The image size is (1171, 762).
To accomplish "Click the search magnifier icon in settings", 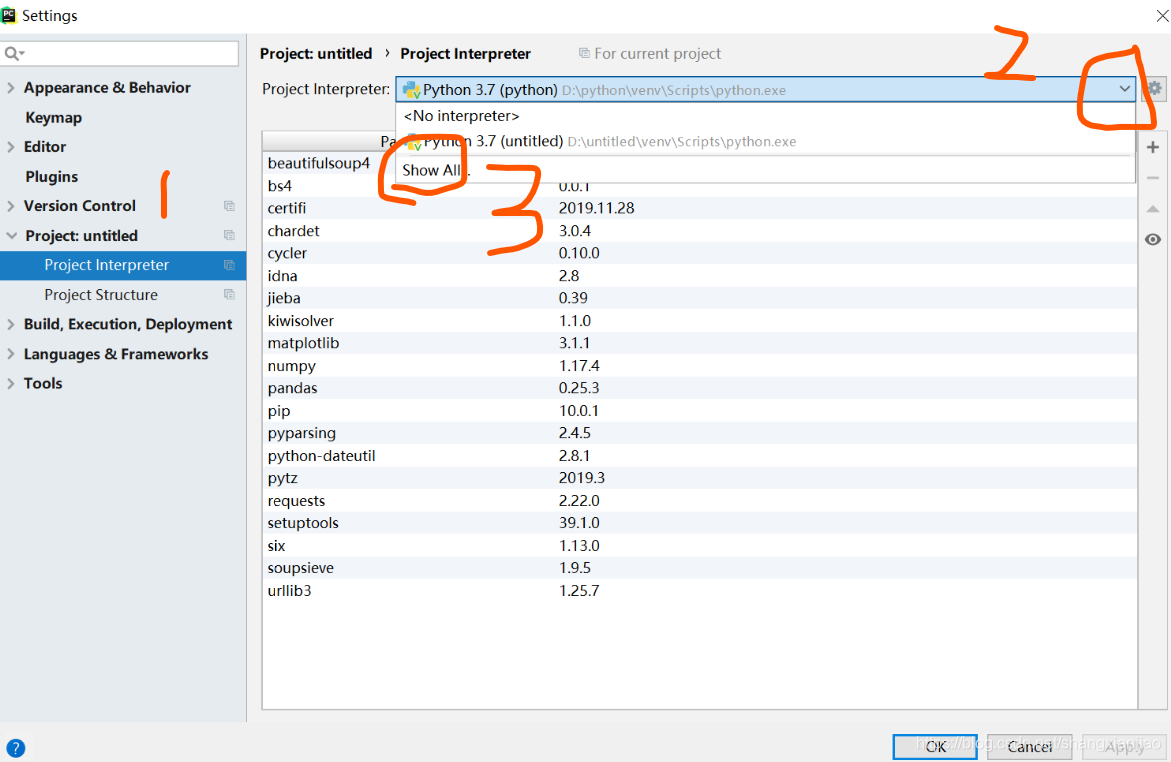I will (14, 53).
